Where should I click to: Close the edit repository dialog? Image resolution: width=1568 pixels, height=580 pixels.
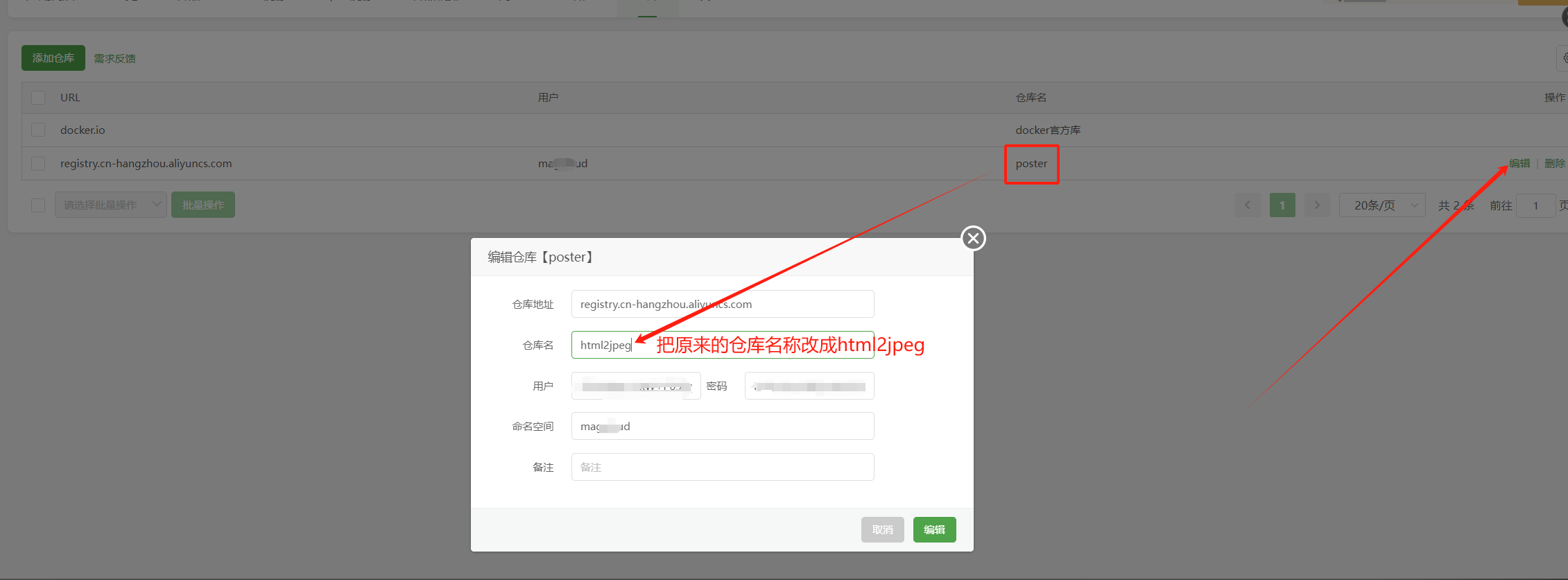[x=973, y=239]
